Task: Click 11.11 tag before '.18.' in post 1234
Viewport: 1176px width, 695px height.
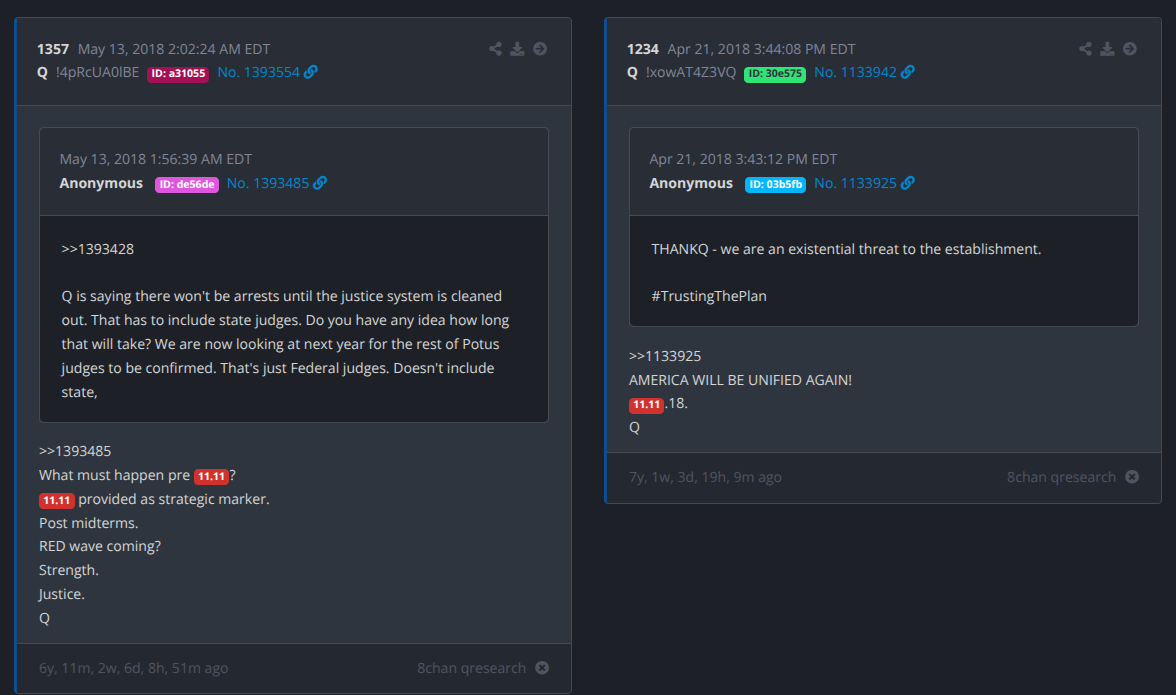Action: click(646, 405)
